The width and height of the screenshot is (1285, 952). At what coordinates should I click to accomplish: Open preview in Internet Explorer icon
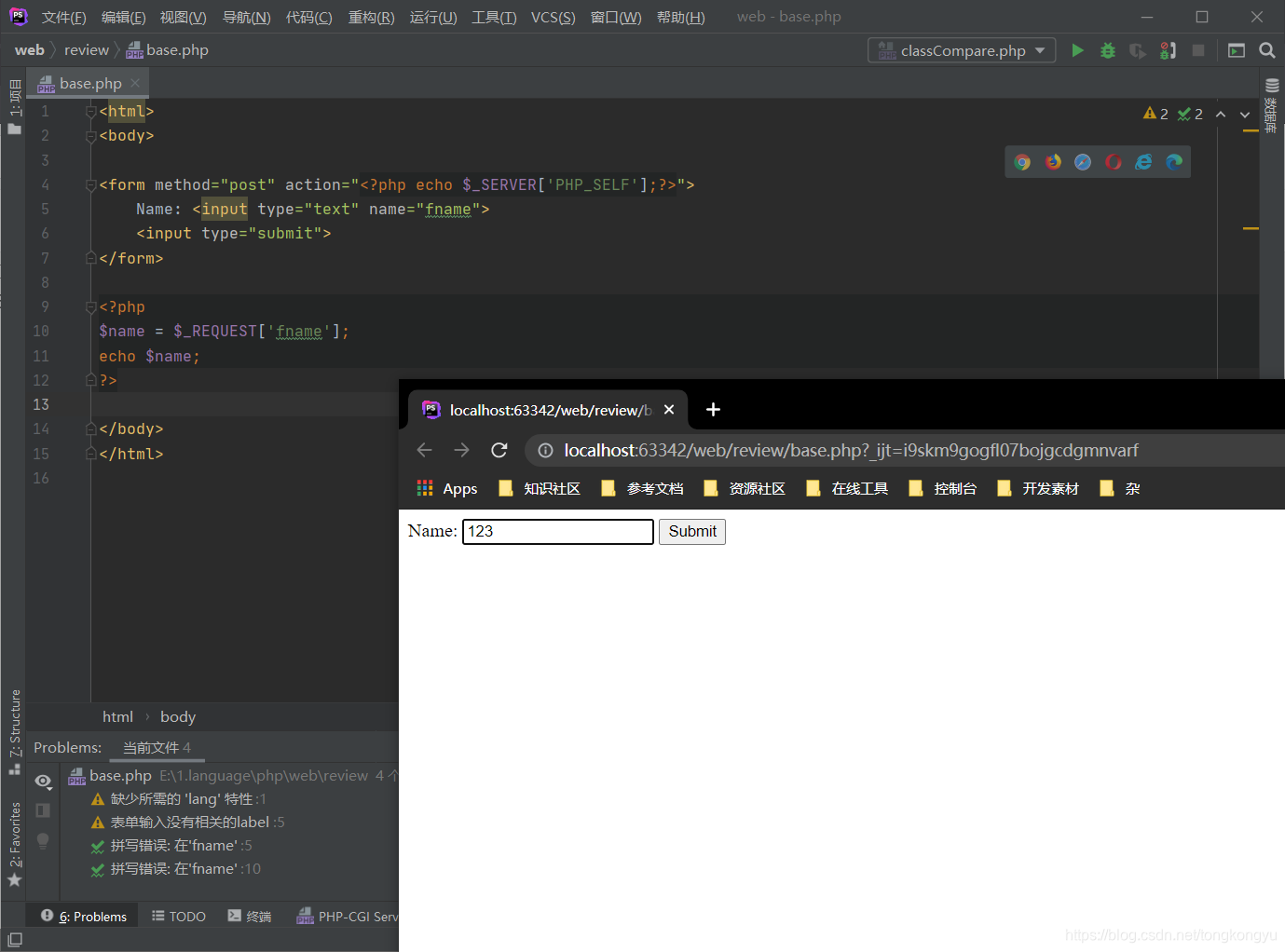pos(1143,162)
